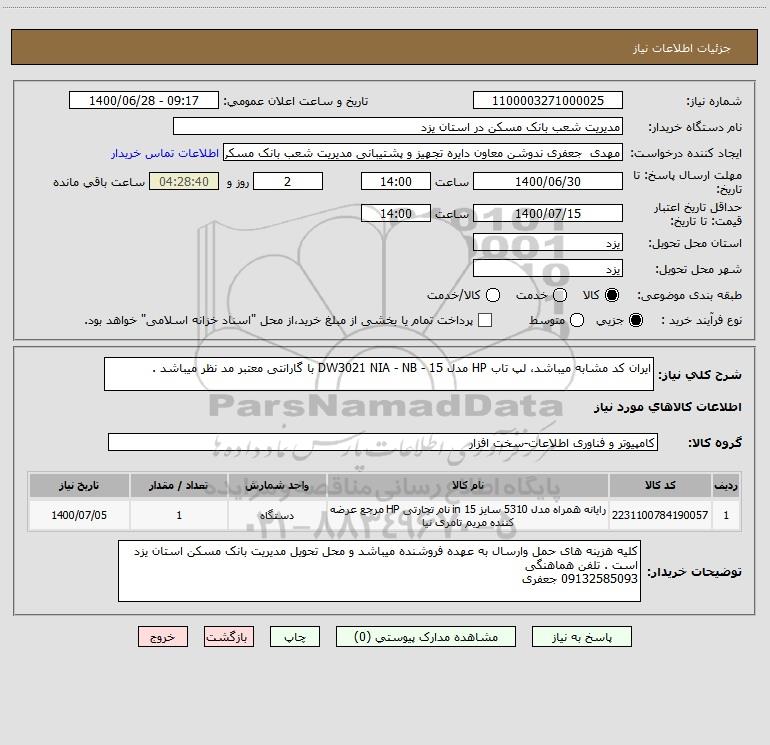This screenshot has width=770, height=745.
Task: Click the item name cell رایانه همراه مدل 5310
Action: (468, 515)
